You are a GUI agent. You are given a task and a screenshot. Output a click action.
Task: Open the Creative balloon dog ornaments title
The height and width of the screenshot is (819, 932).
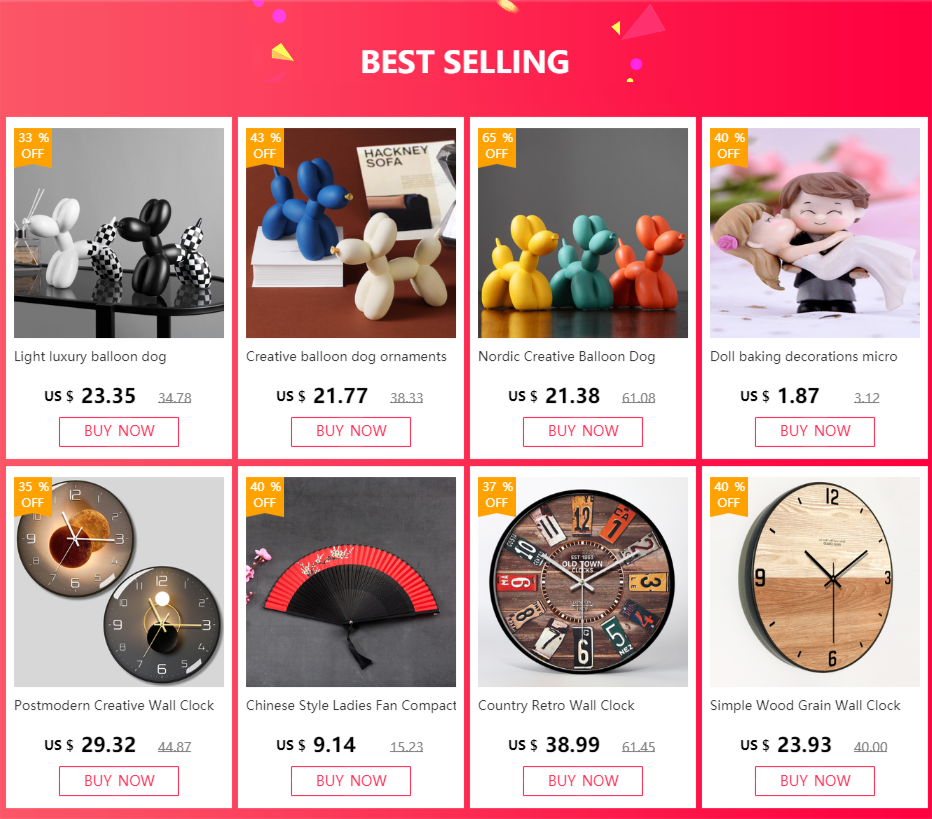click(346, 357)
